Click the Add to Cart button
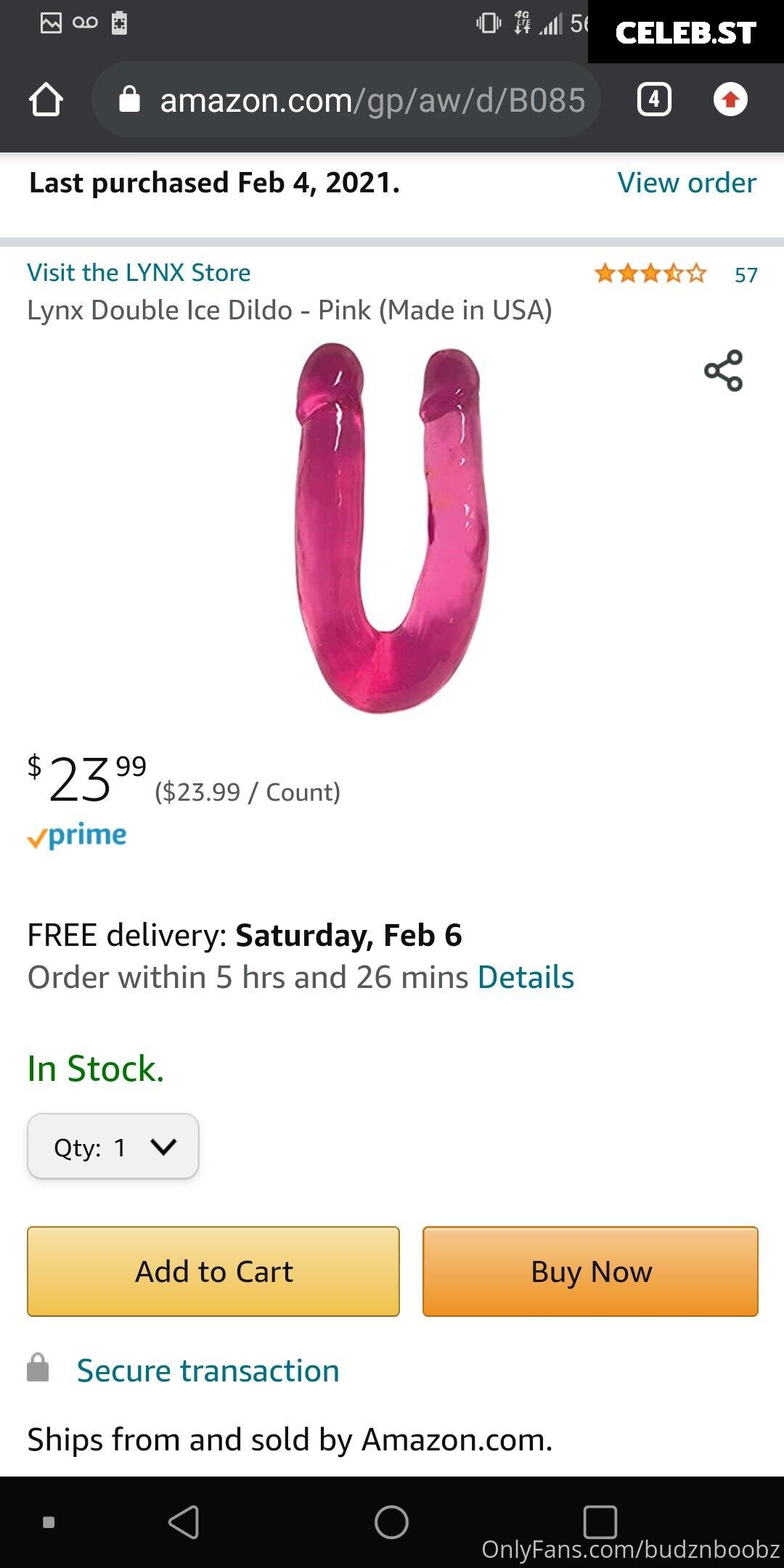This screenshot has width=784, height=1568. pyautogui.click(x=213, y=1272)
